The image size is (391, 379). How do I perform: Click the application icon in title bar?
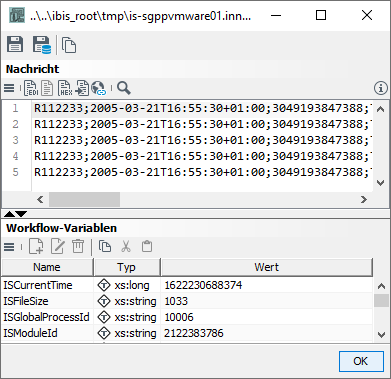[x=17, y=15]
